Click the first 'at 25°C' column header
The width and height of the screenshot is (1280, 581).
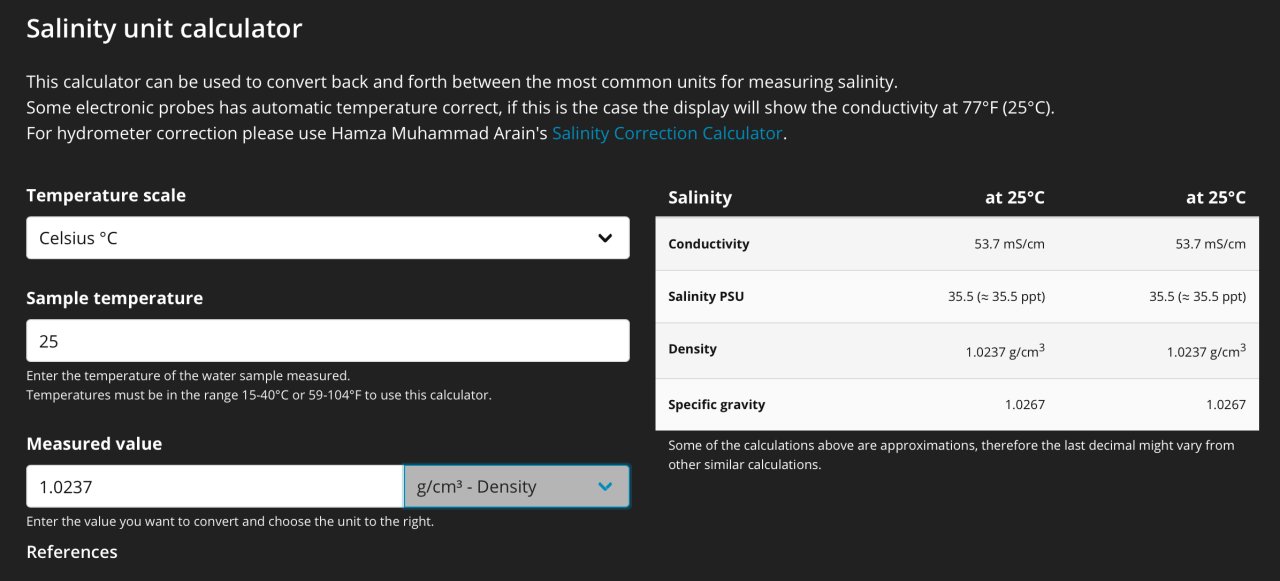tap(1014, 198)
